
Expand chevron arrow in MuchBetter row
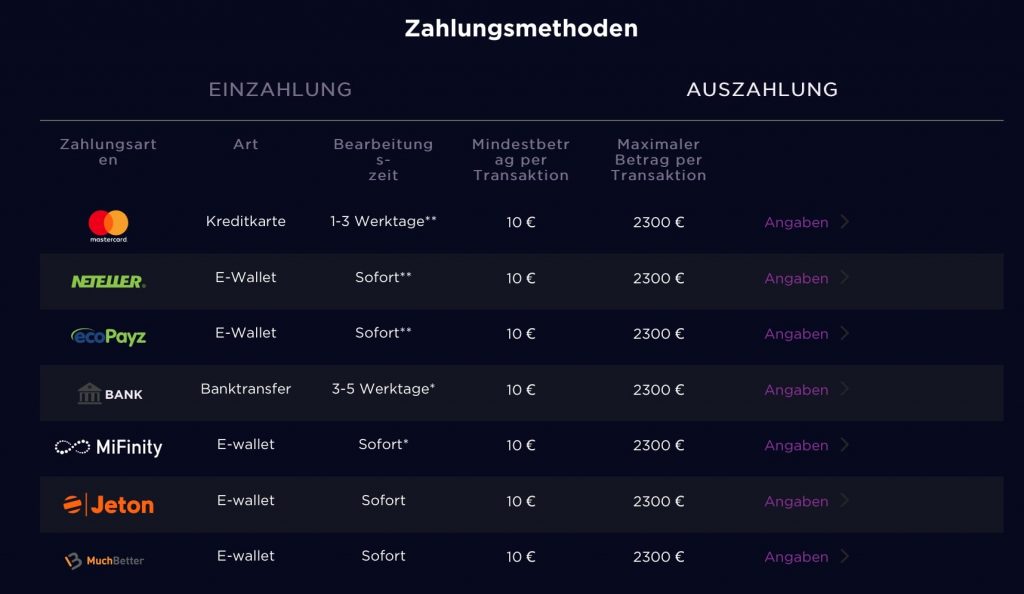(x=845, y=556)
